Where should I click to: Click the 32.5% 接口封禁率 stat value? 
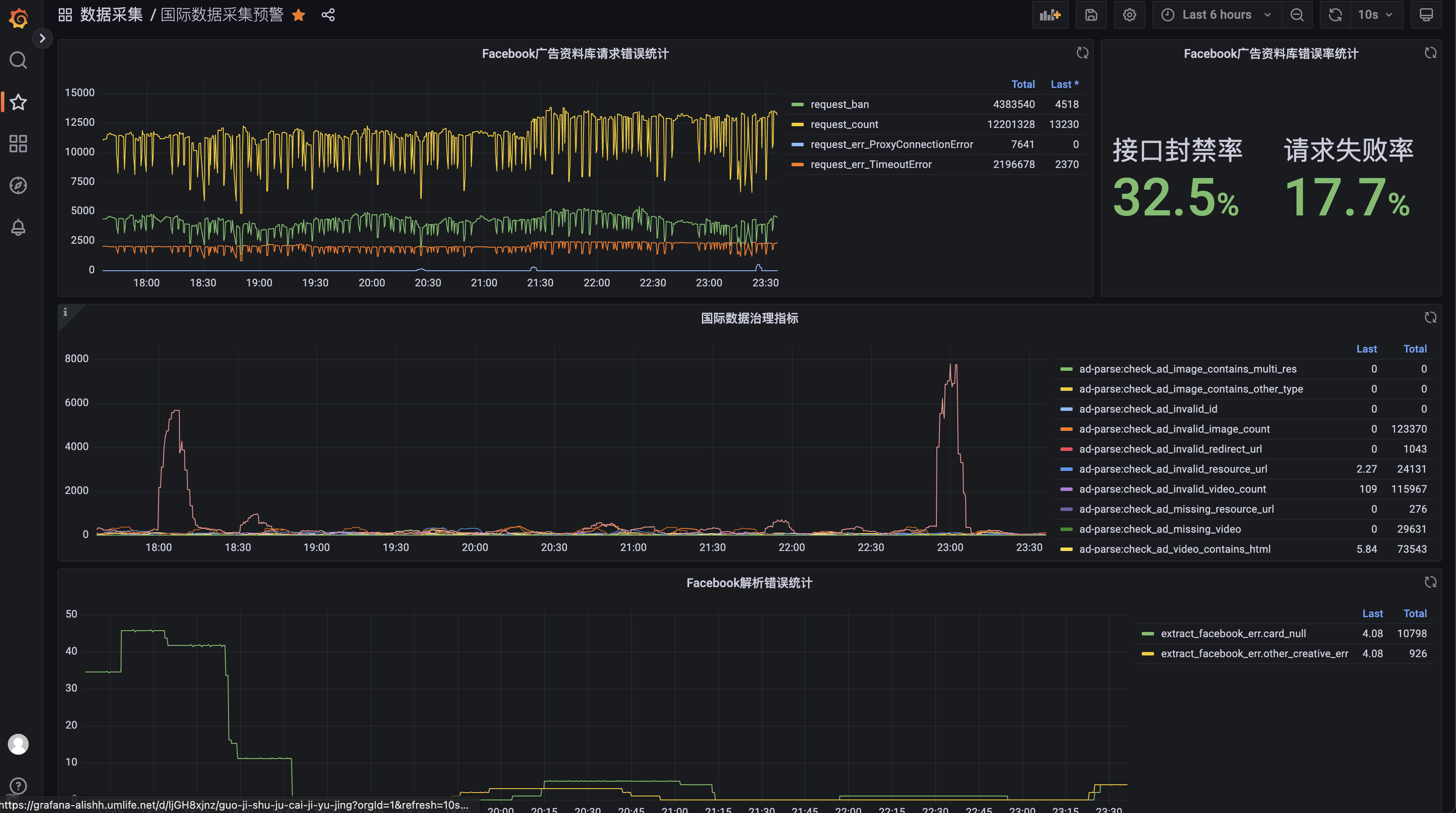coord(1175,197)
